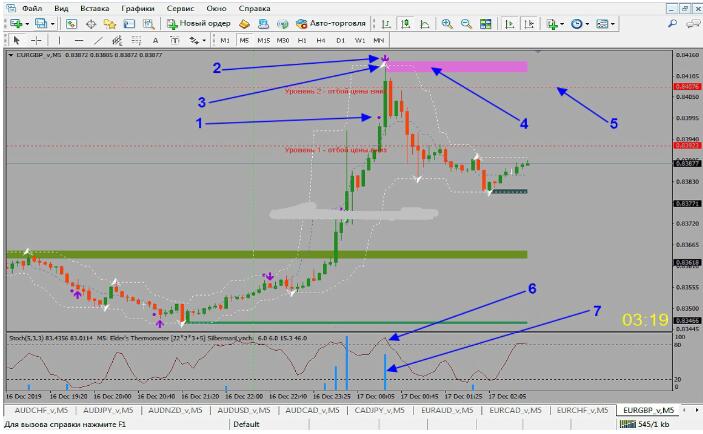Expand the New Chart dropdown arrow
The height and width of the screenshot is (434, 703).
click(x=27, y=24)
